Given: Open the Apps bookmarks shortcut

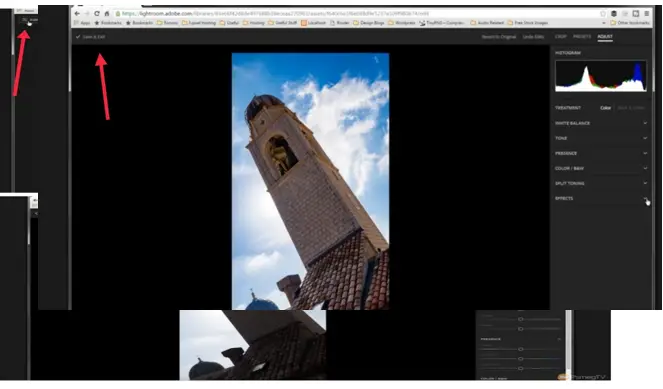Looking at the screenshot, I should pos(82,23).
